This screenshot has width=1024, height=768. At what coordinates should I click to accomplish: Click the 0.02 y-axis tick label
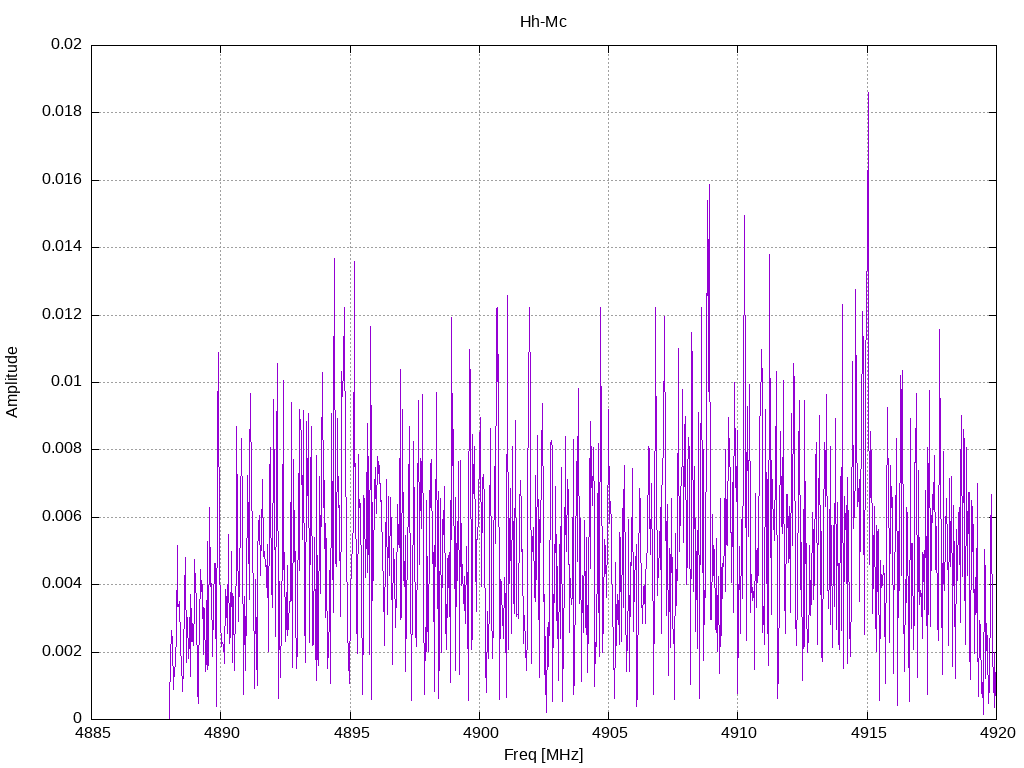tap(67, 44)
